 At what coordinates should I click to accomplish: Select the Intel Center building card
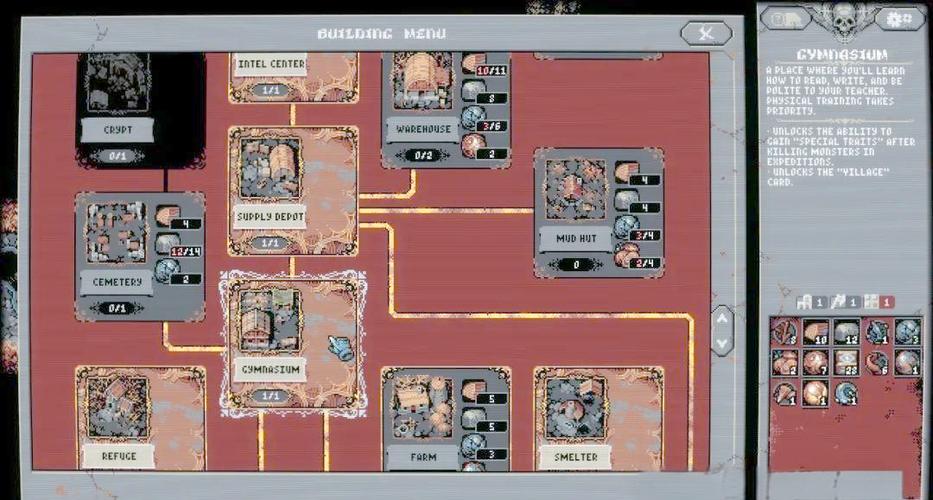[x=293, y=77]
